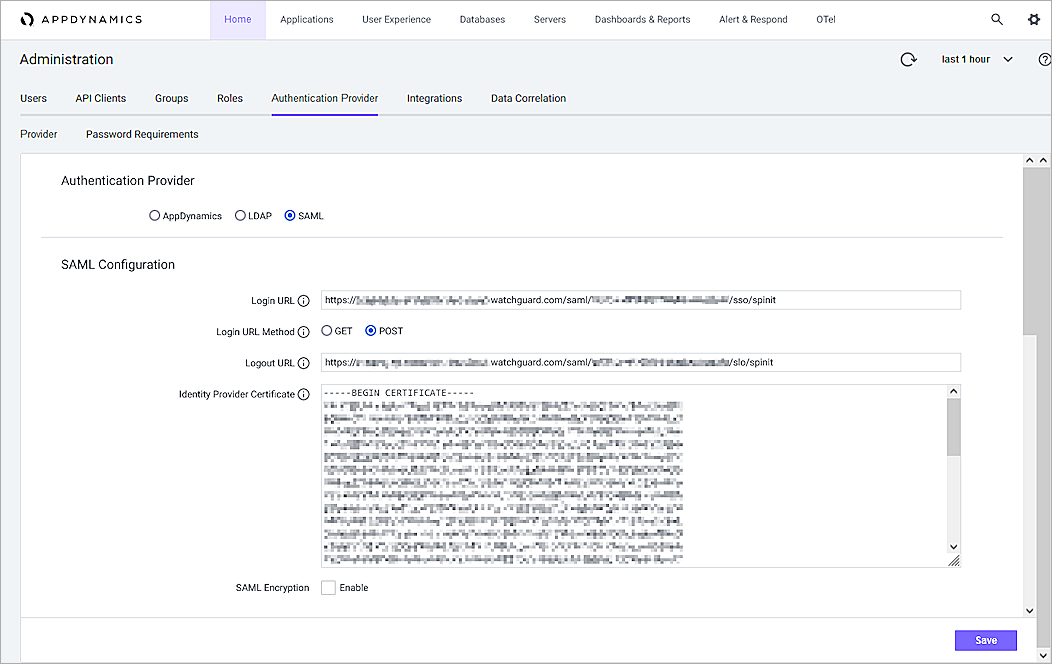The height and width of the screenshot is (664, 1052).
Task: Click the refresh icon near the time range
Action: [908, 59]
